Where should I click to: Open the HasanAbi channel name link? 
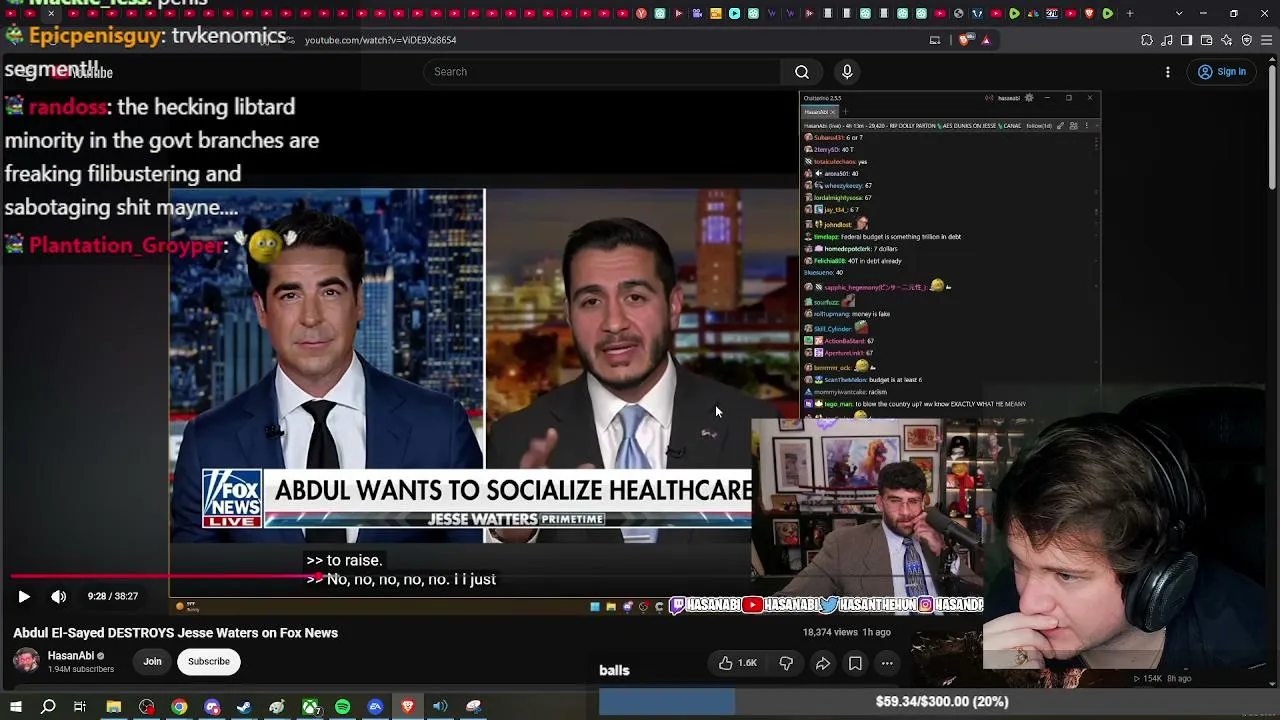click(x=71, y=656)
